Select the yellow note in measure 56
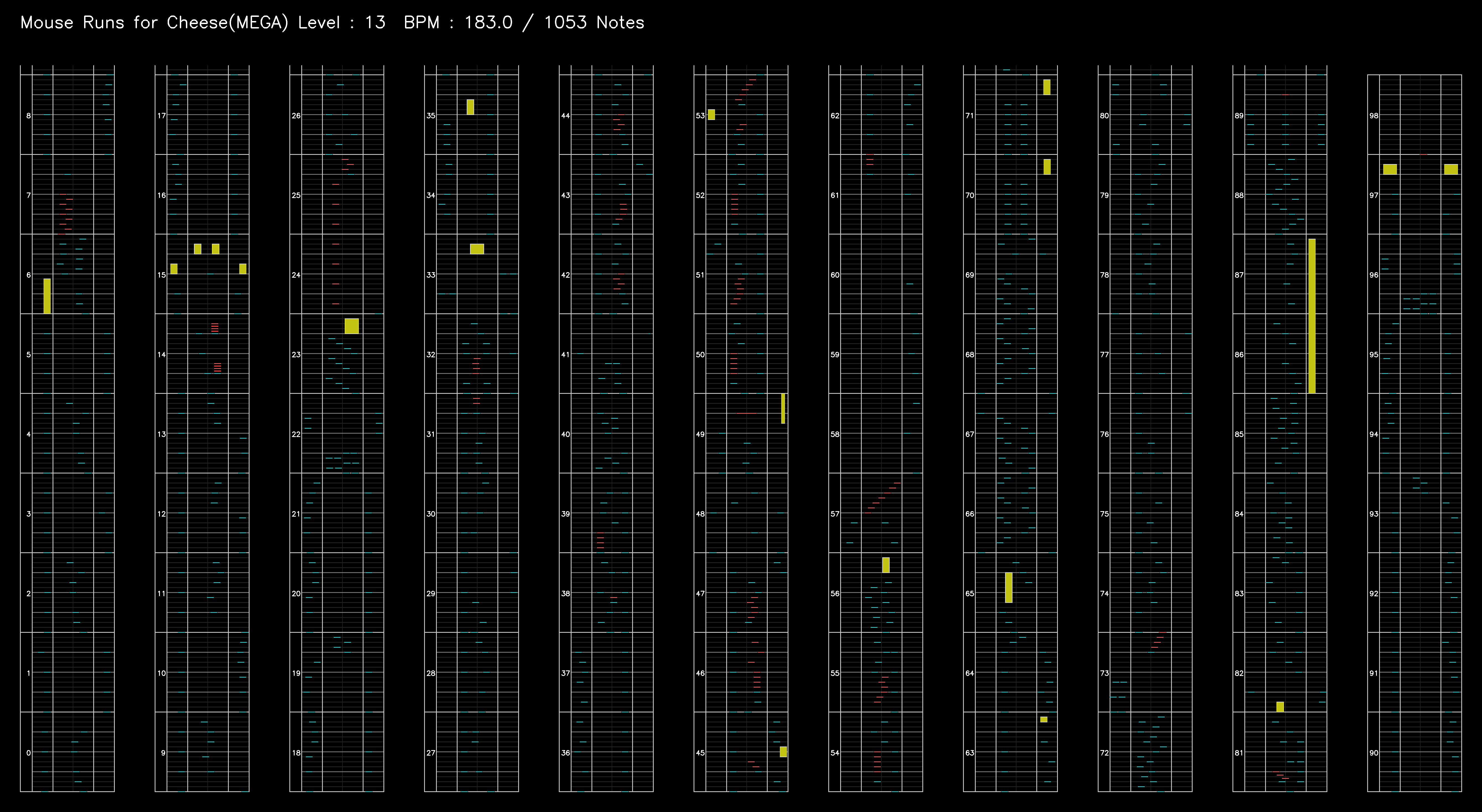Viewport: 1482px width, 812px height. pyautogui.click(x=886, y=565)
